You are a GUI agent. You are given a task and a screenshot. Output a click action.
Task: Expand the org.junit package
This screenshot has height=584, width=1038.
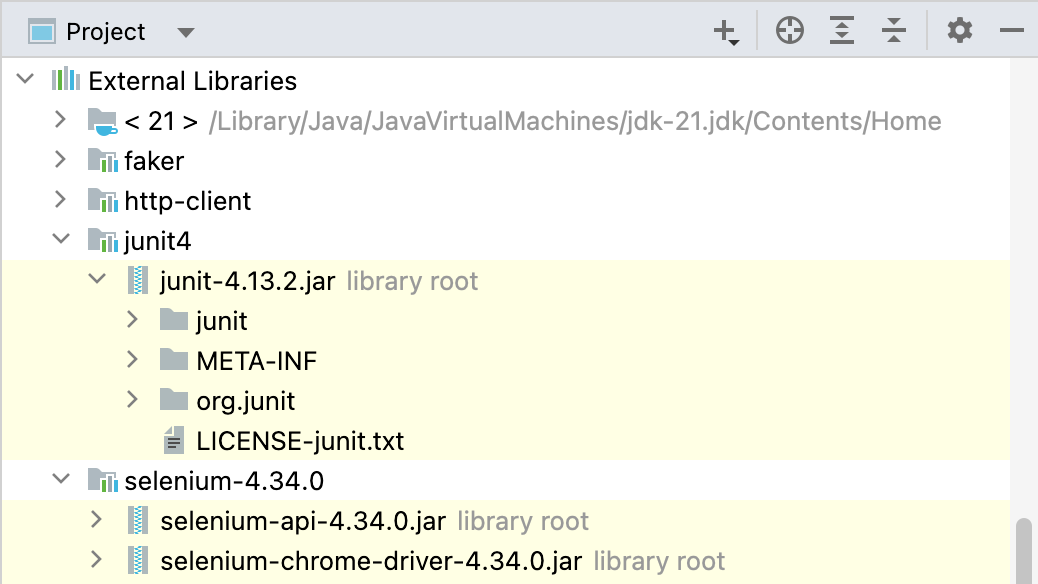132,399
